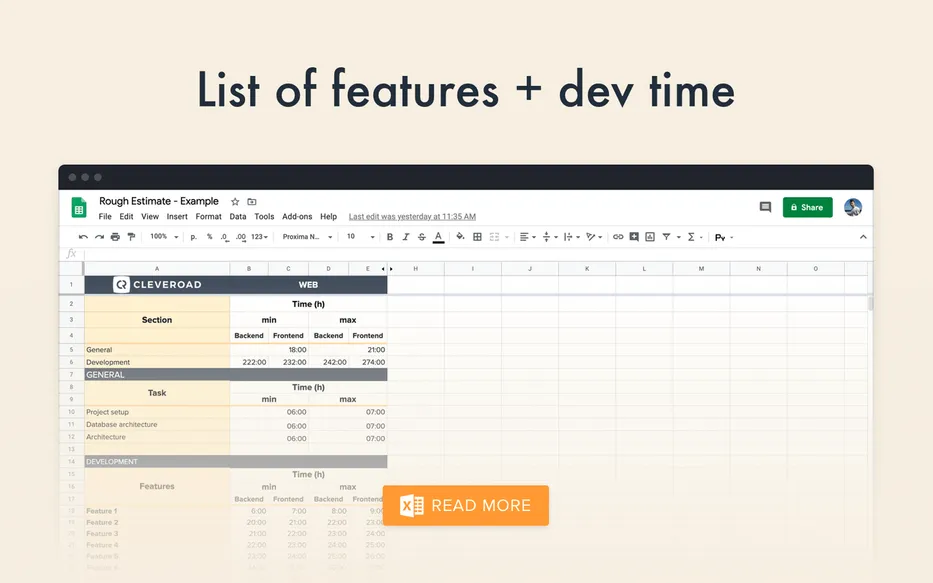Viewport: 933px width, 583px height.
Task: Apply the Fill color tool
Action: click(457, 236)
